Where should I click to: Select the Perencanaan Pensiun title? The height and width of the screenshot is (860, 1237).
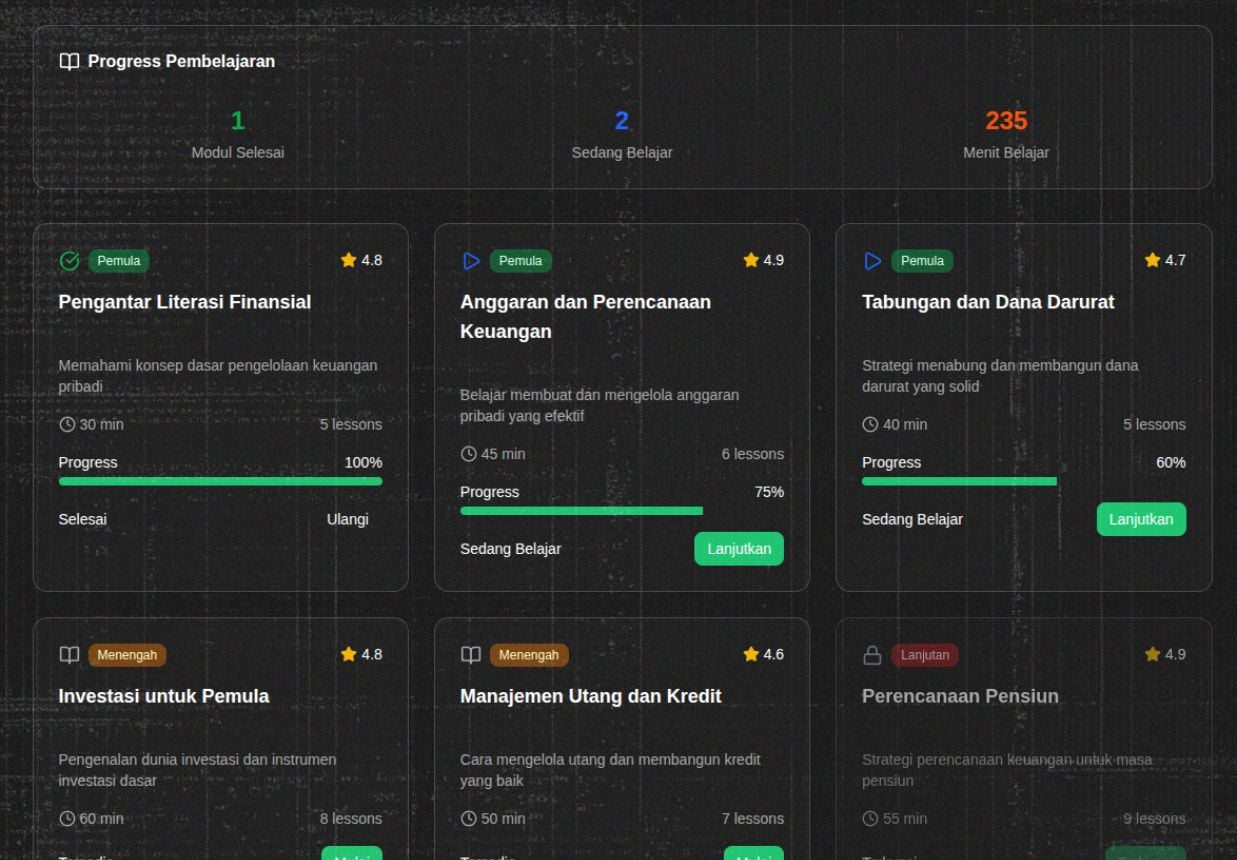[x=960, y=696]
